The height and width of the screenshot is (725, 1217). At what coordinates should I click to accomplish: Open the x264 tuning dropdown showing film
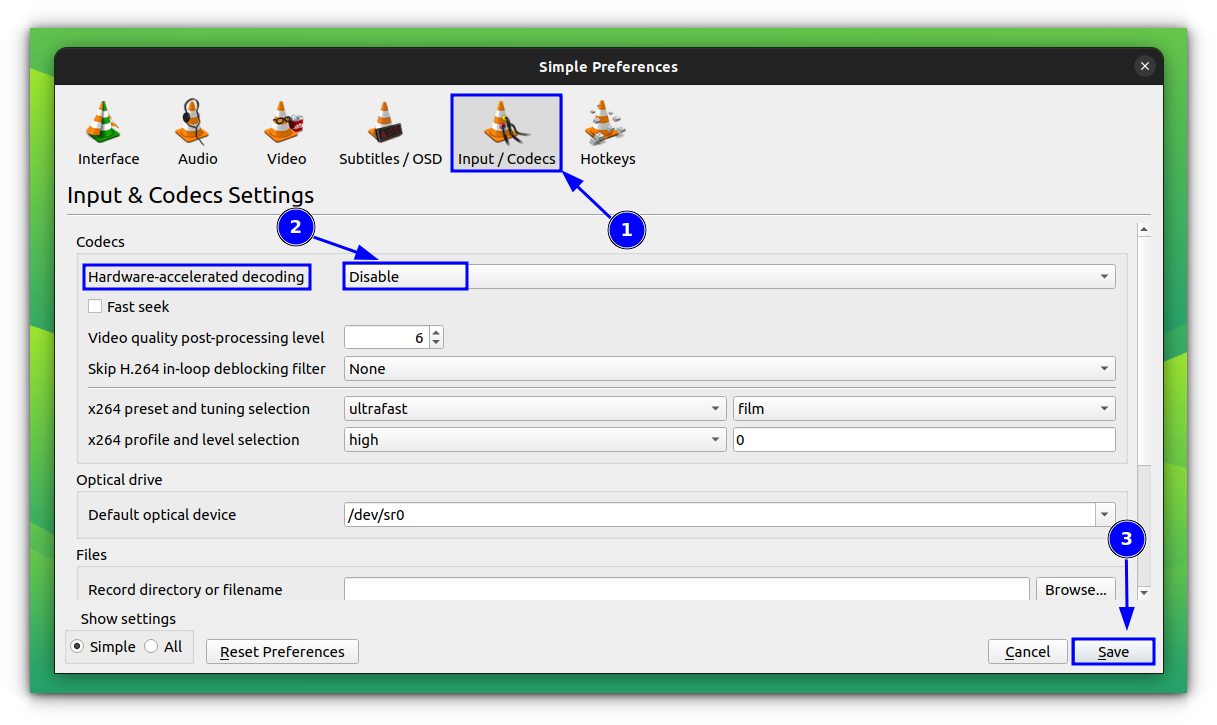(x=1104, y=408)
